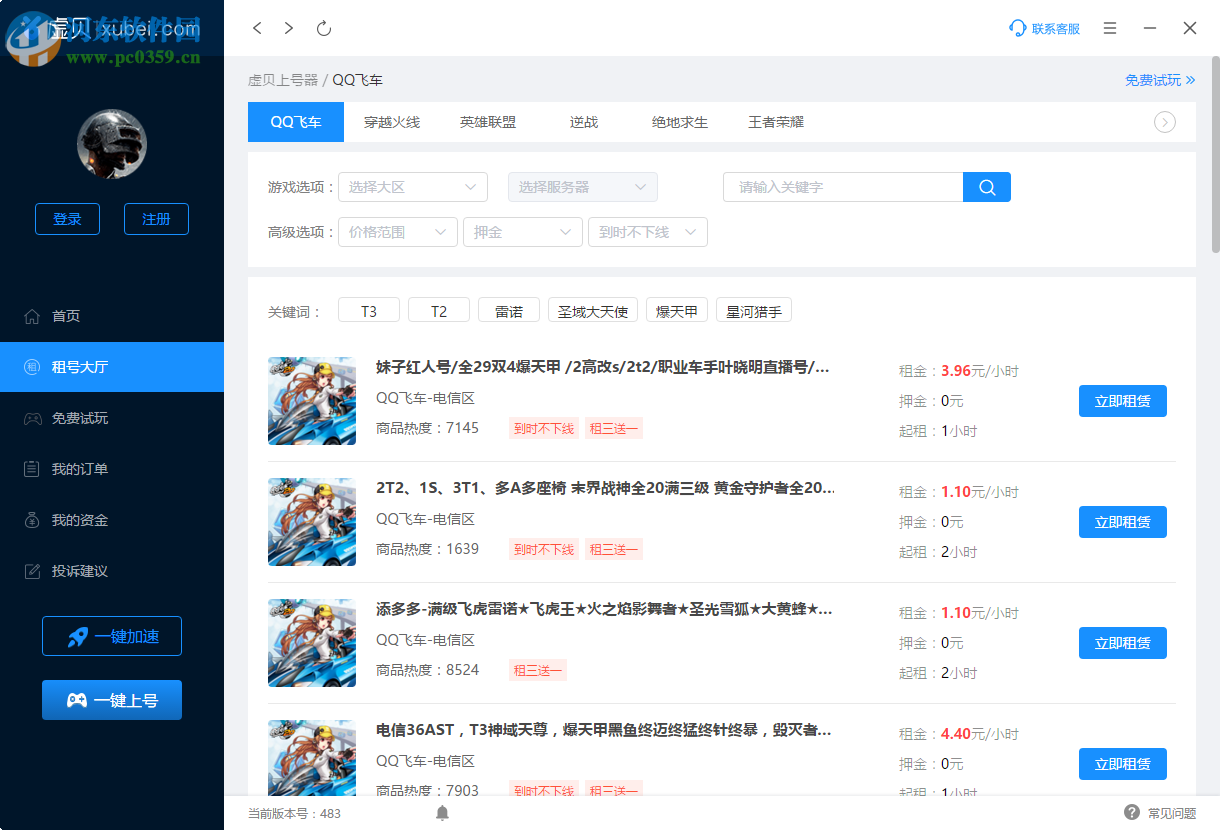
Task: Open the hamburger menu icon
Action: click(x=1109, y=28)
